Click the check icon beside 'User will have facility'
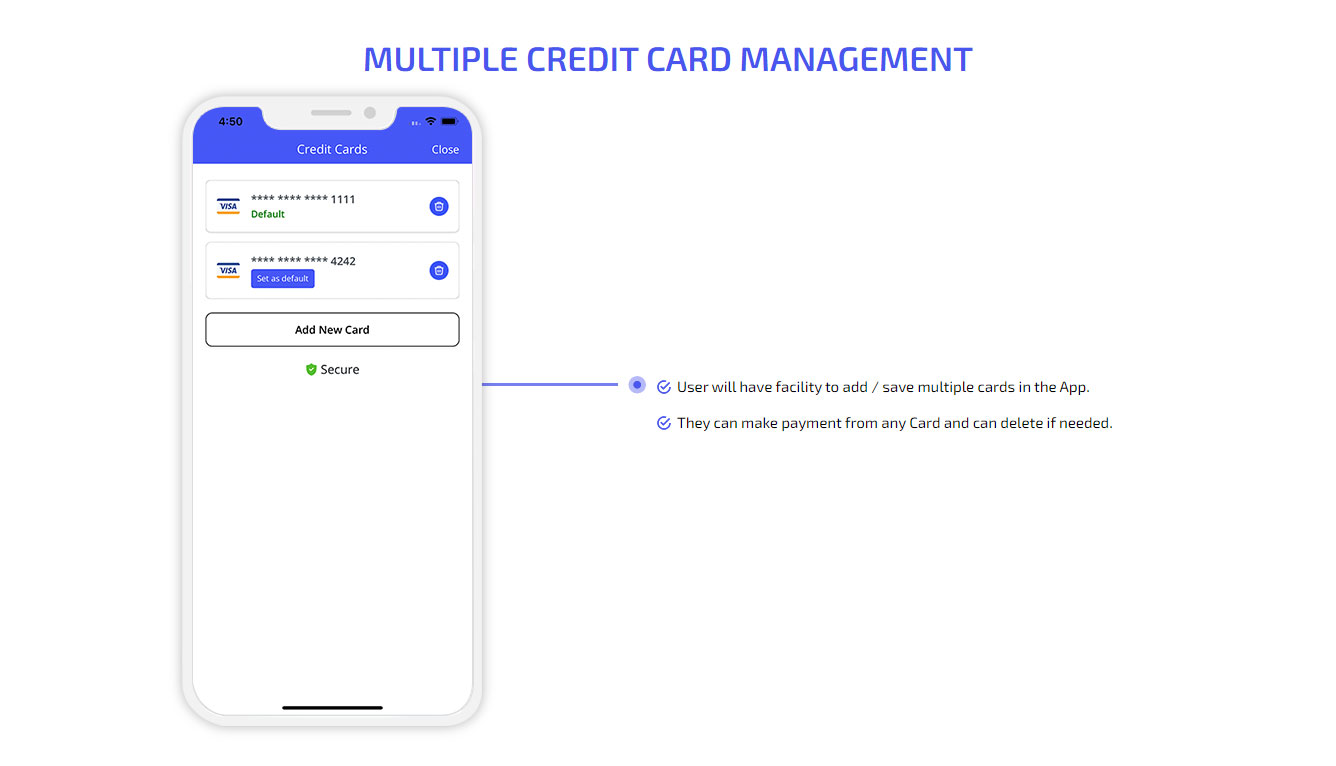Viewport: 1336px width, 766px height. point(664,387)
